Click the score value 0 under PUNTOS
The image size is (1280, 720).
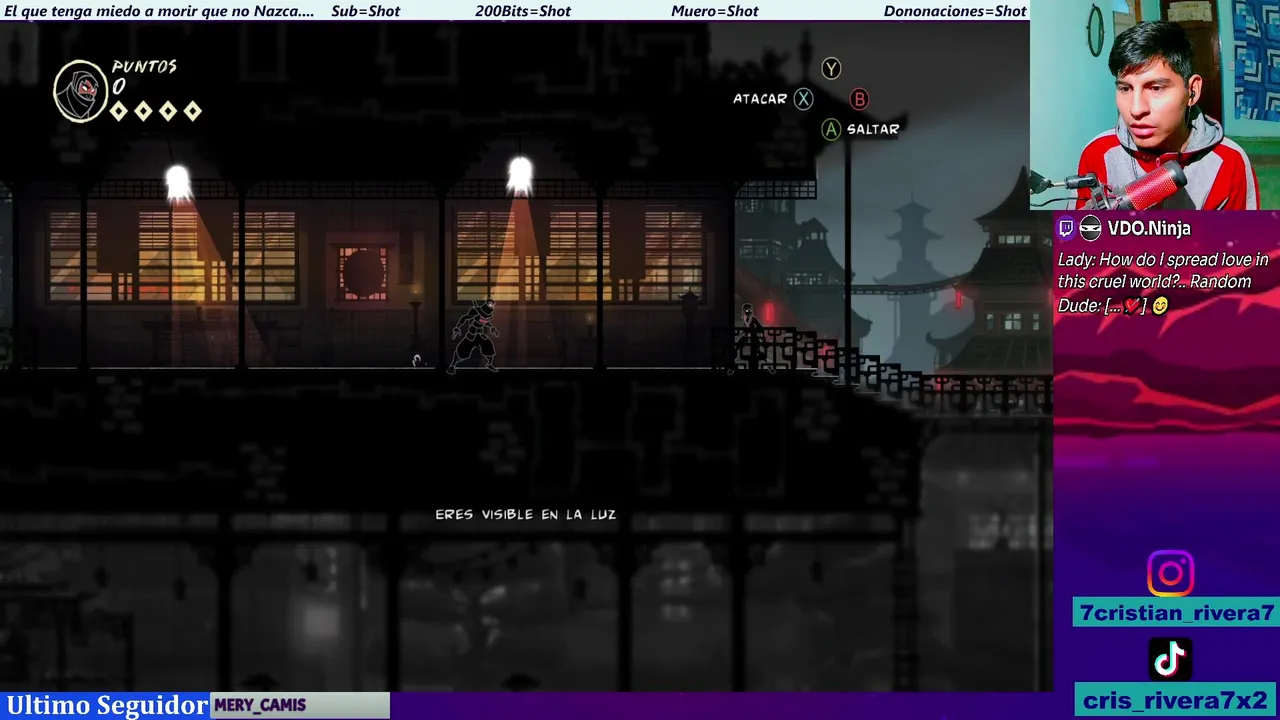(119, 87)
